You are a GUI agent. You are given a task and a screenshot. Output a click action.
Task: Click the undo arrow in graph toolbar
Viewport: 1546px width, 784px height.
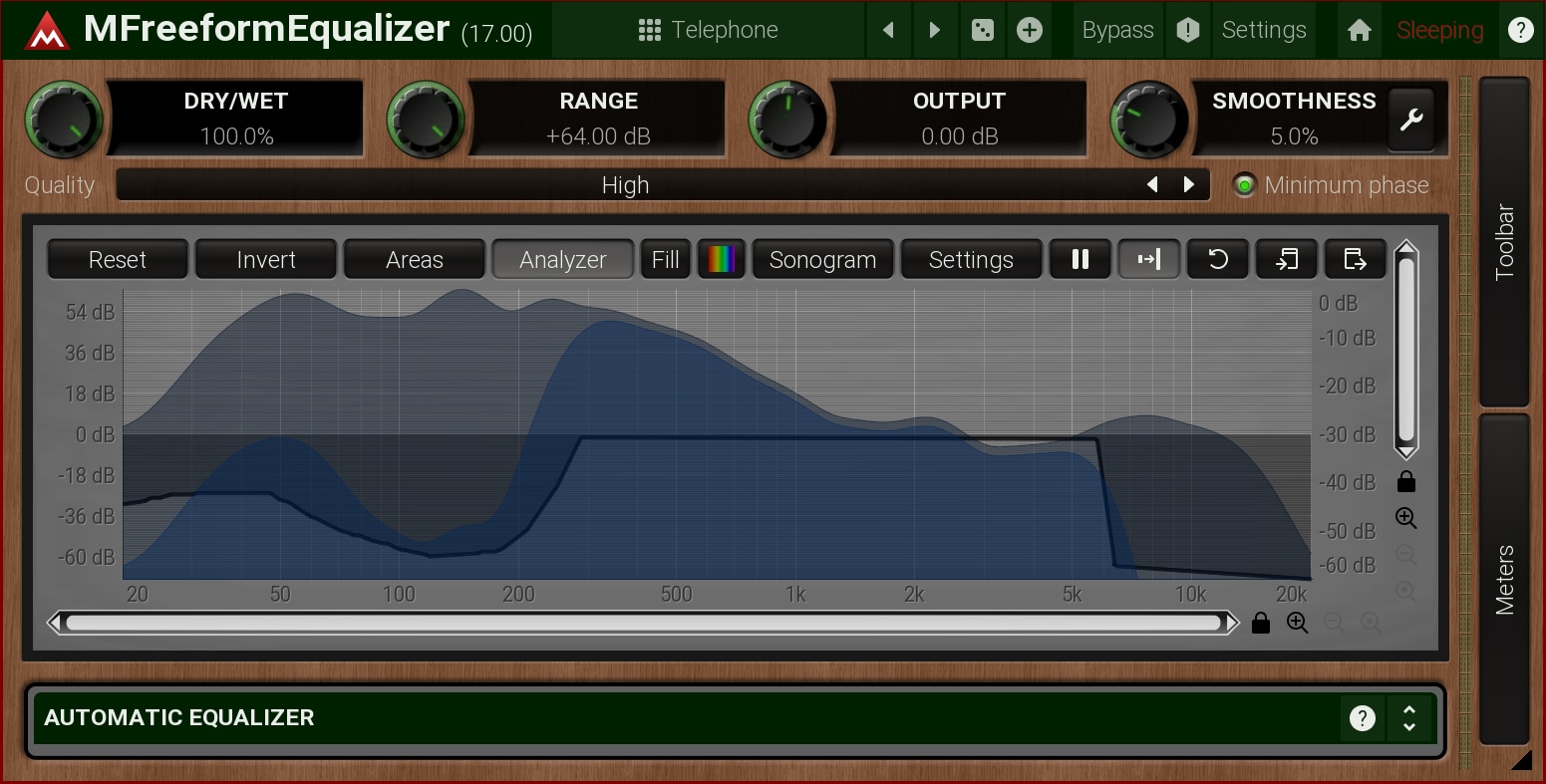(1217, 259)
